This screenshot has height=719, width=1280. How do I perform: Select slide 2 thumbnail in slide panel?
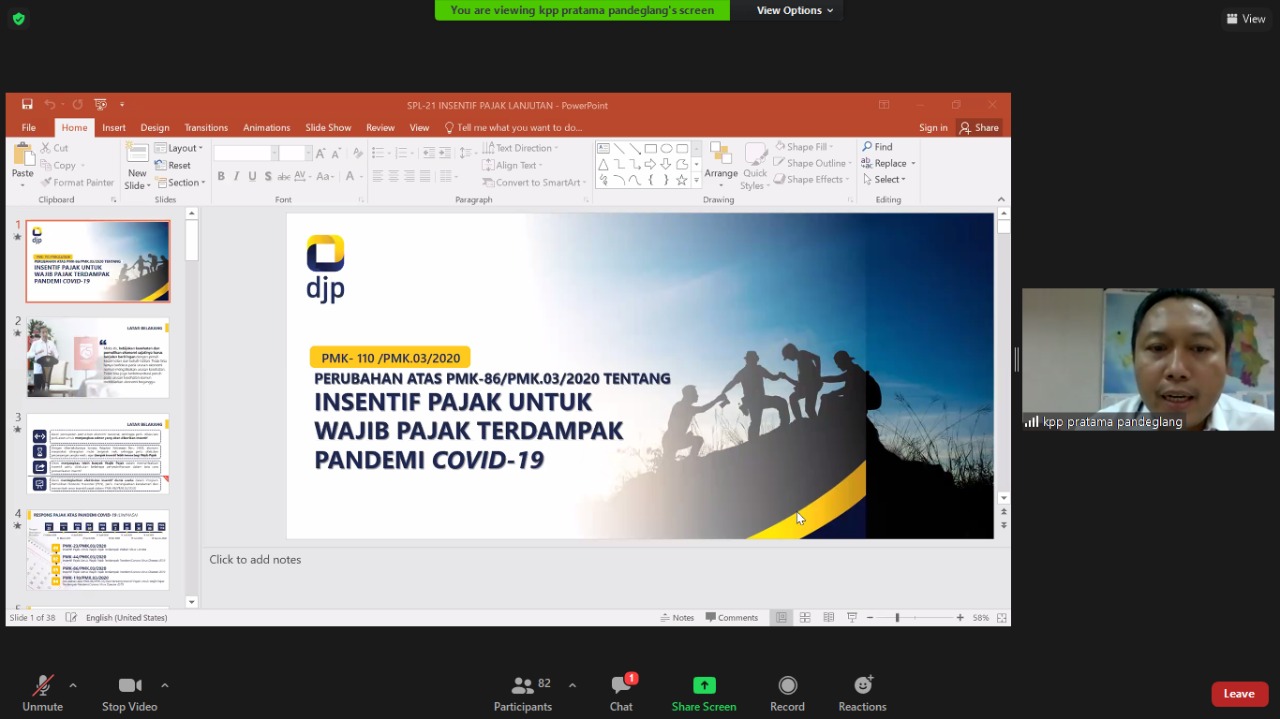coord(98,358)
